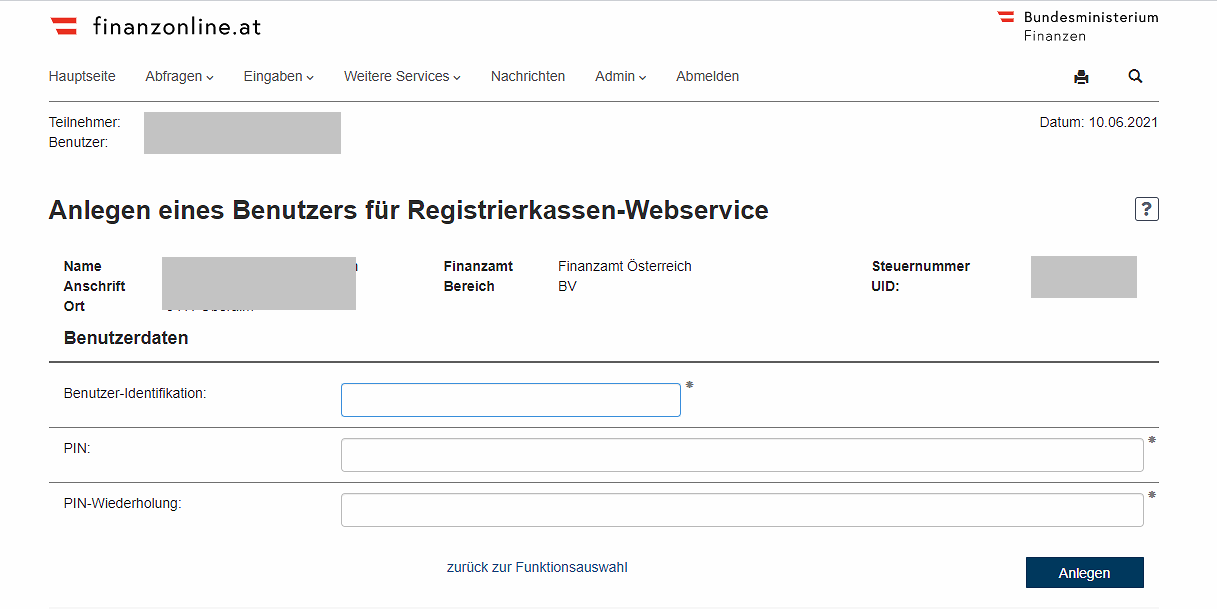Click into the PIN field
The height and width of the screenshot is (609, 1217).
pos(741,455)
